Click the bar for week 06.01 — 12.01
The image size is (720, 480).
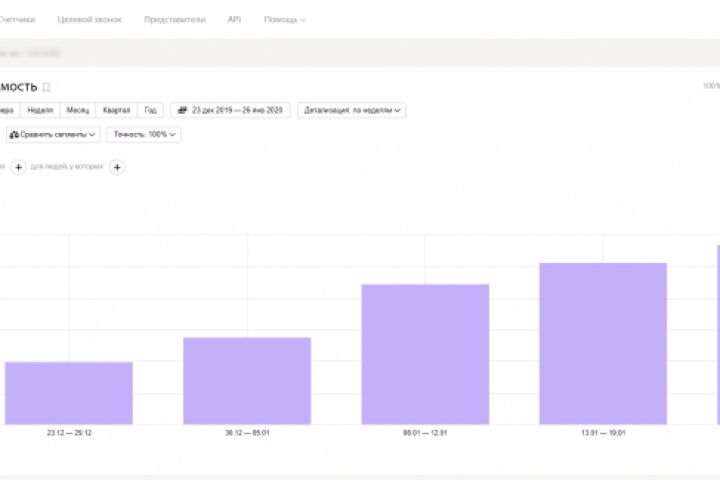pos(425,354)
